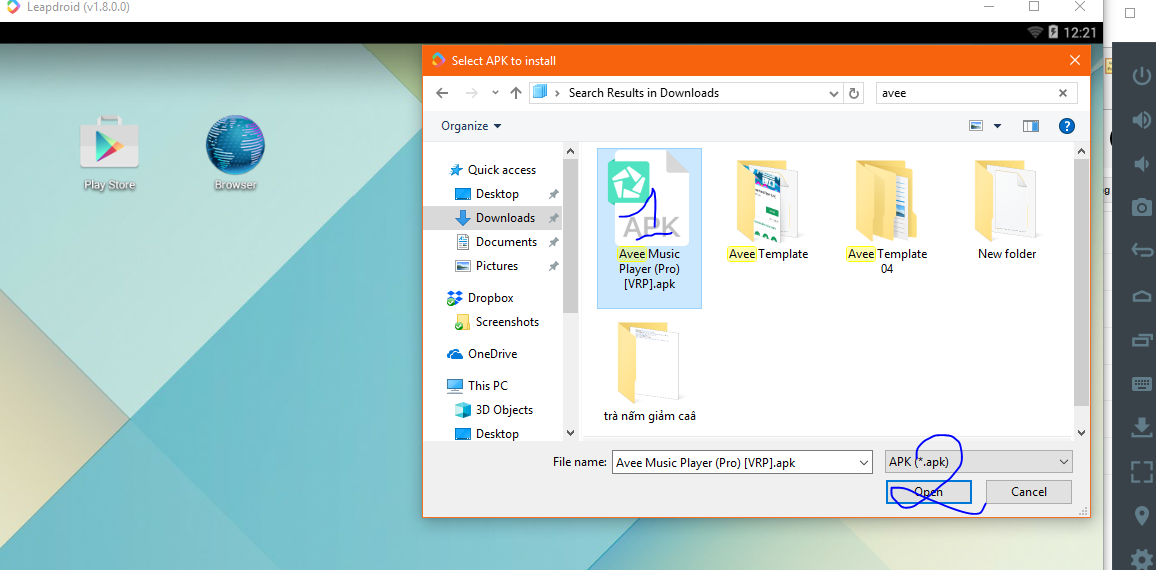Screen dimensions: 1156x570
Task: Lower volume using Leapdroid sidebar icon
Action: tap(1141, 164)
